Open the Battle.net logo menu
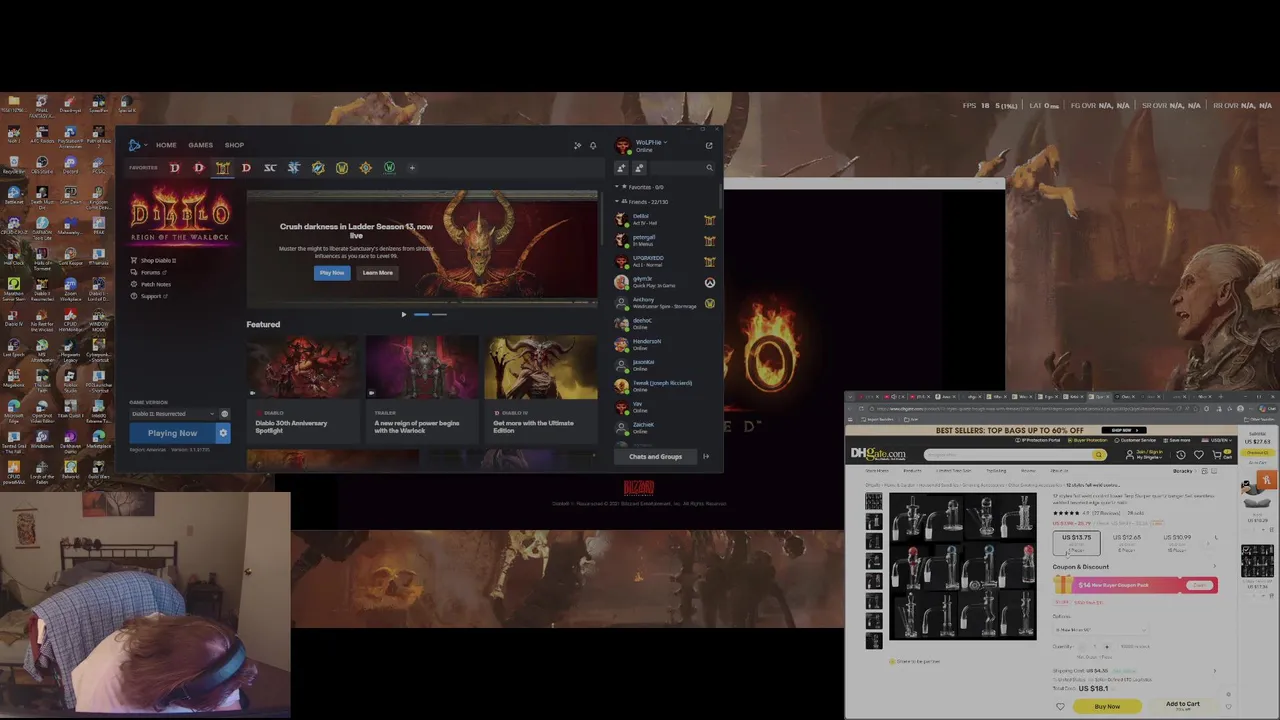This screenshot has height=720, width=1280. 135,145
